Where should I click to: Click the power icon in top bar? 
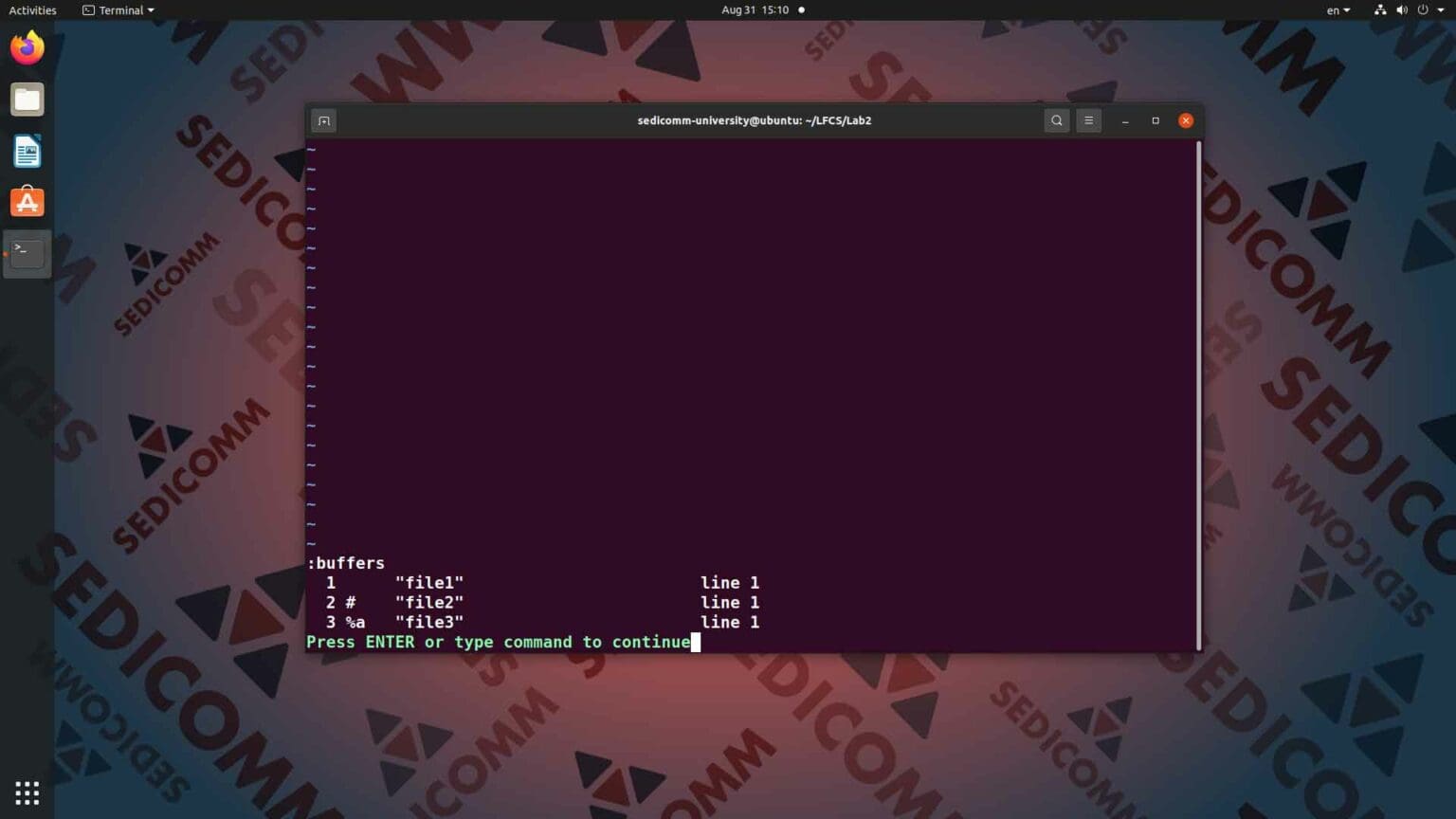1423,10
